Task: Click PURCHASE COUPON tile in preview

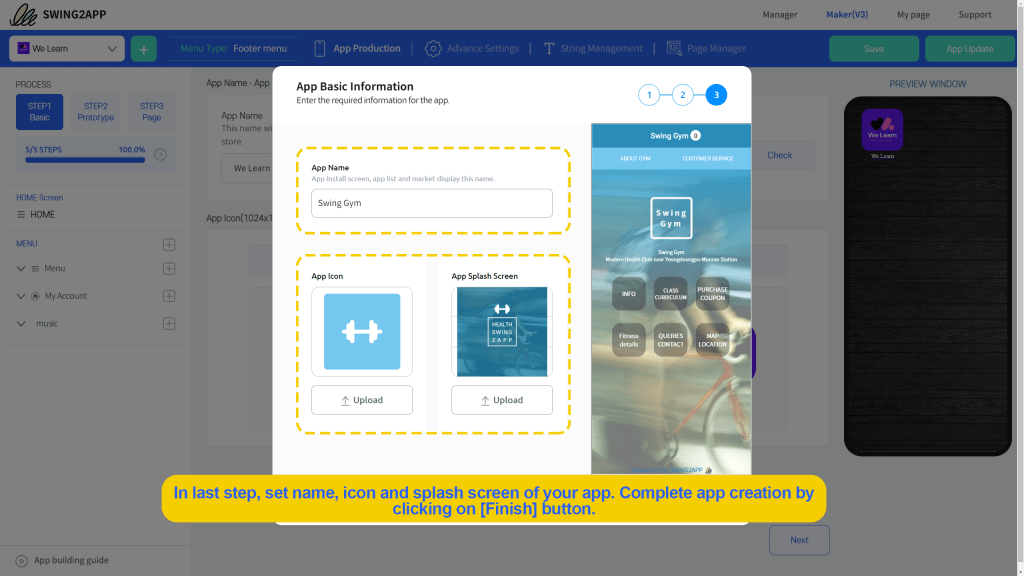Action: 712,294
